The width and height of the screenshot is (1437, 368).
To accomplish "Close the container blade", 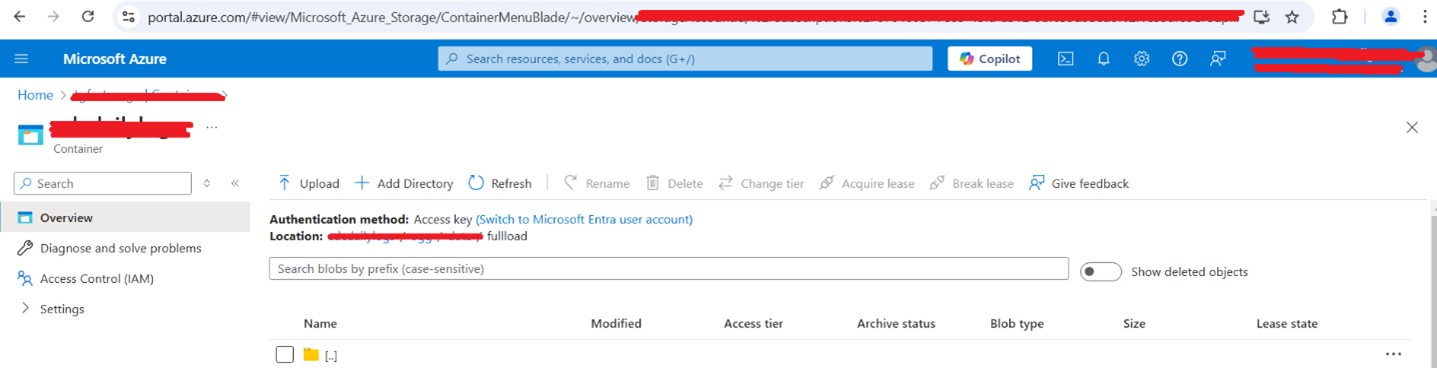I will coord(1412,128).
